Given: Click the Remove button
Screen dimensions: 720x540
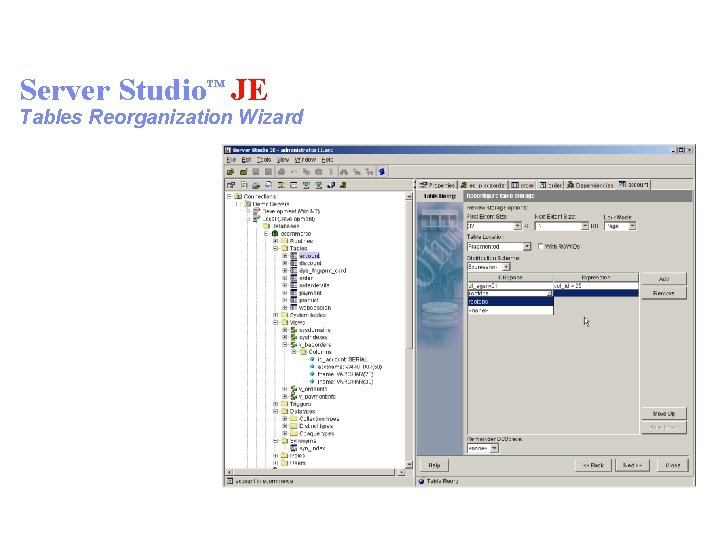Looking at the screenshot, I should [664, 293].
